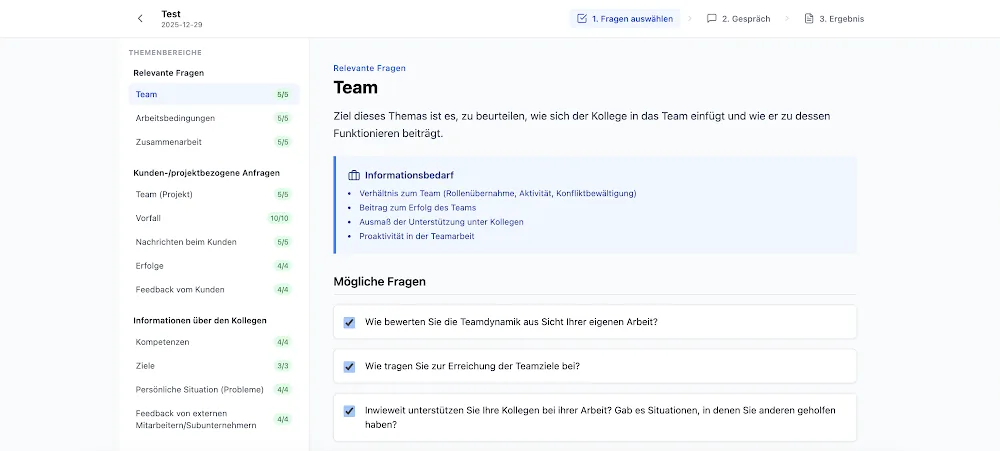The height and width of the screenshot is (451, 1000).
Task: Click the 10/10 badge next to Vorfall
Action: click(279, 218)
